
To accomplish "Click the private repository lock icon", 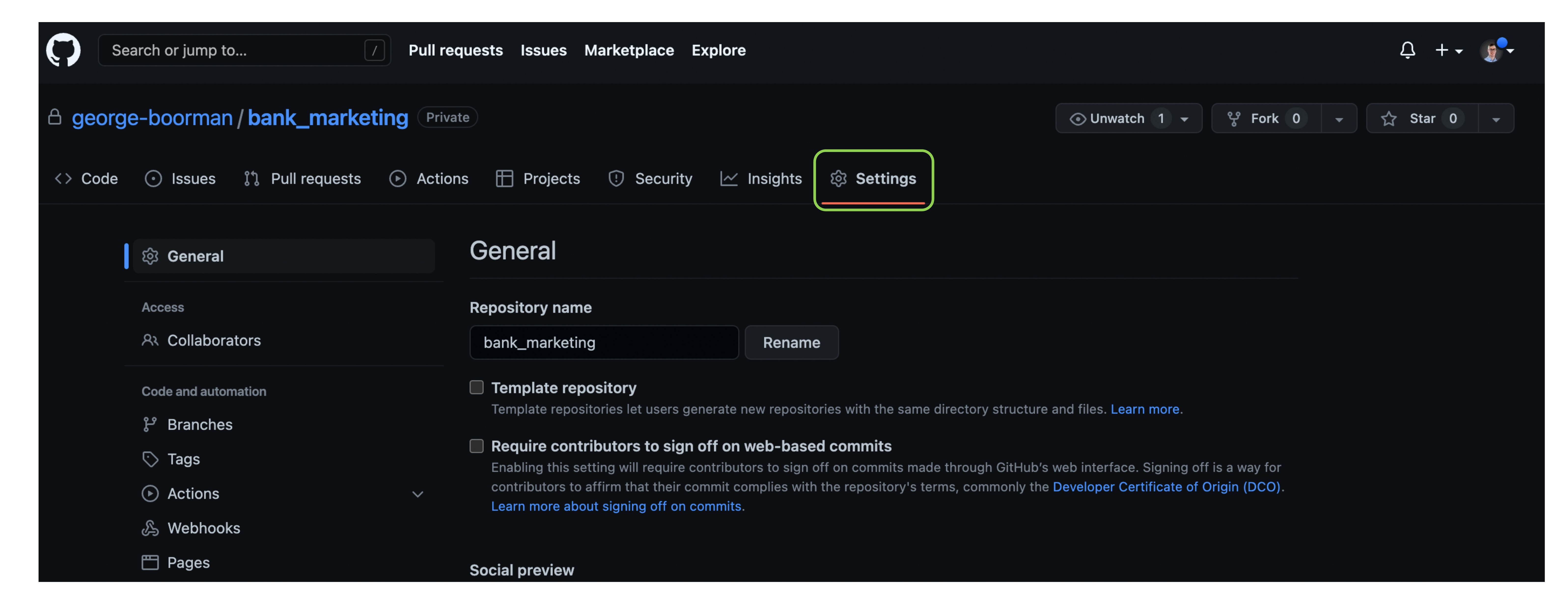I will [55, 117].
